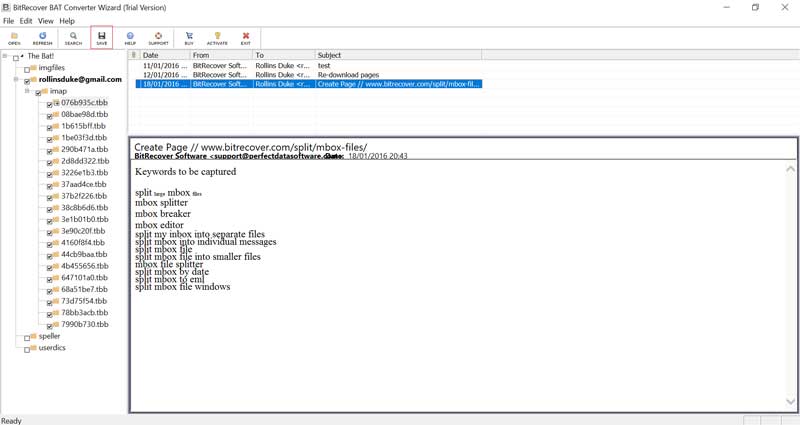
Task: Refresh the folder list using Refresh icon
Action: [x=42, y=38]
